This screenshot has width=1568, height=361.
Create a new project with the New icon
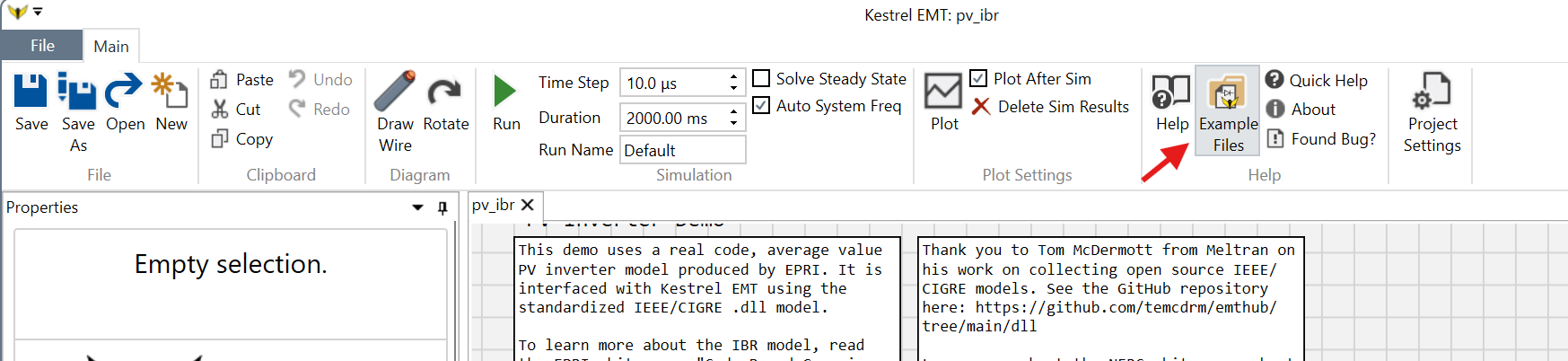click(171, 91)
